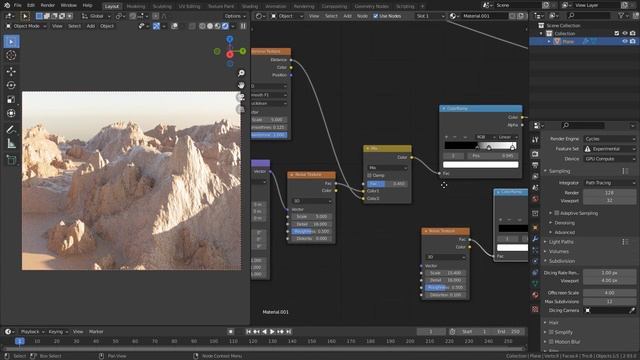Switch to the Sculpting workspace tab

pos(162,7)
